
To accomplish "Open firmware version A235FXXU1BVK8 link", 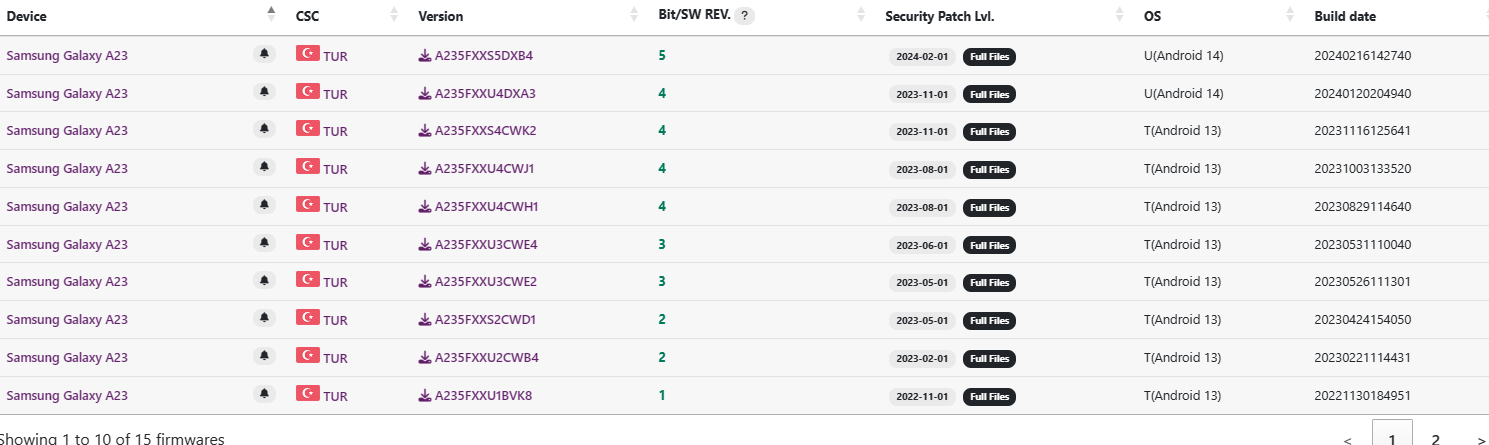I will tap(483, 395).
